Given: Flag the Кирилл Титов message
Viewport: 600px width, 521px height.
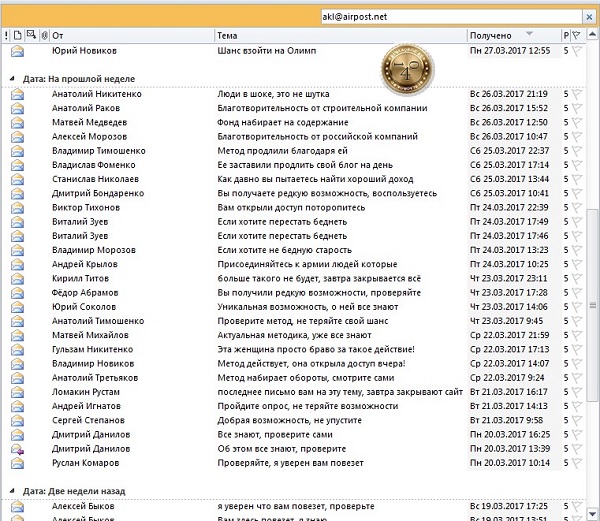Looking at the screenshot, I should [x=577, y=278].
